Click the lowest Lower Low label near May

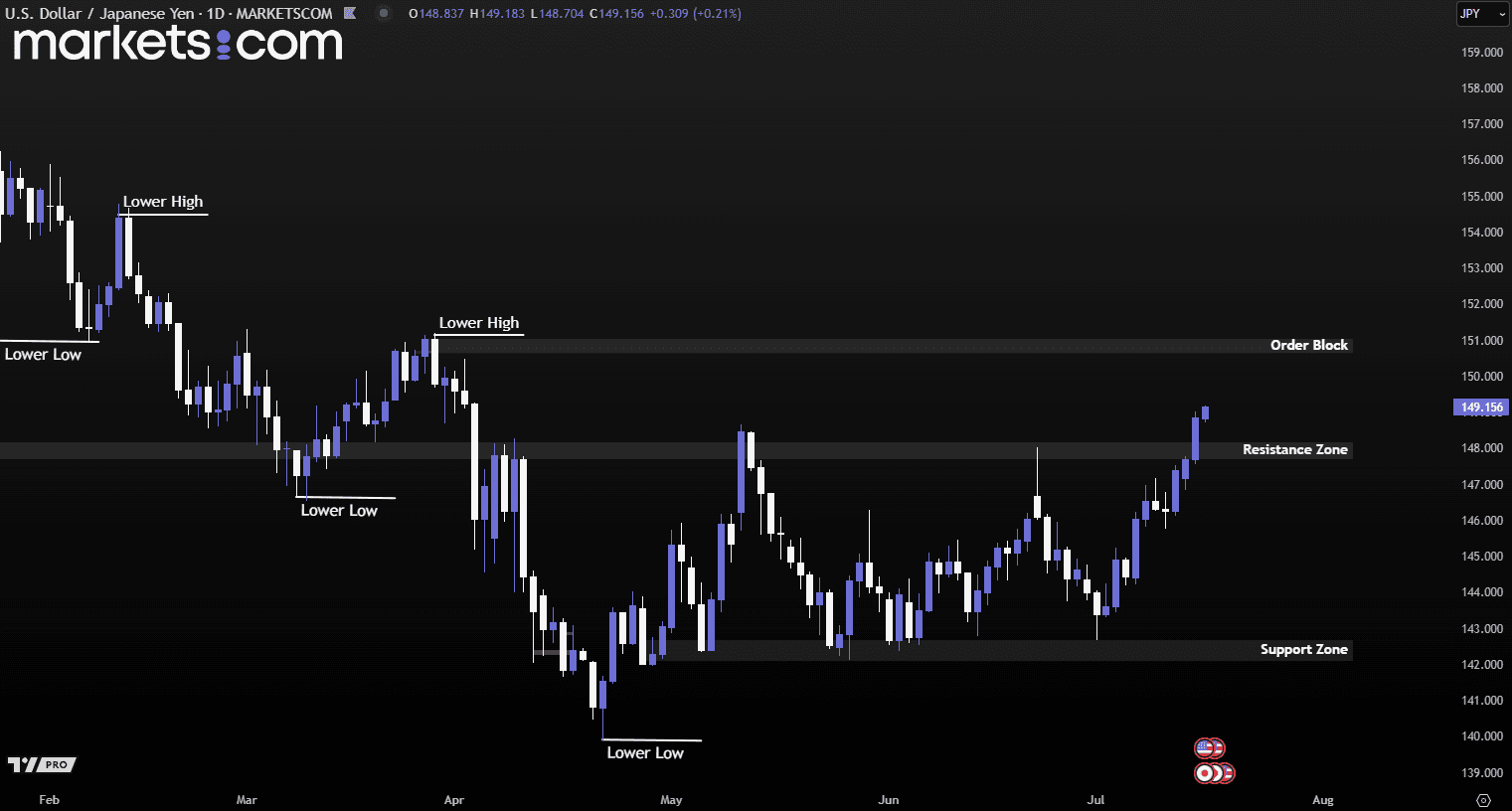645,753
